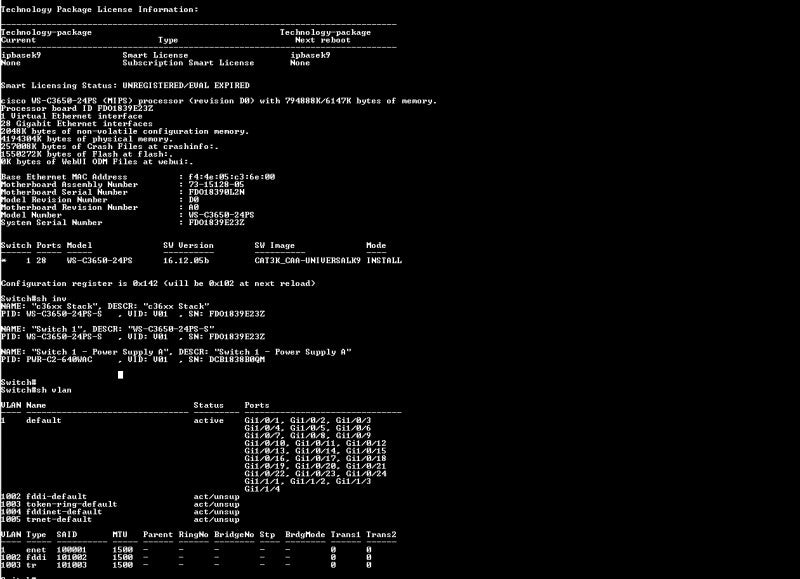
Task: Select SAID value 101003
Action: (x=71, y=565)
